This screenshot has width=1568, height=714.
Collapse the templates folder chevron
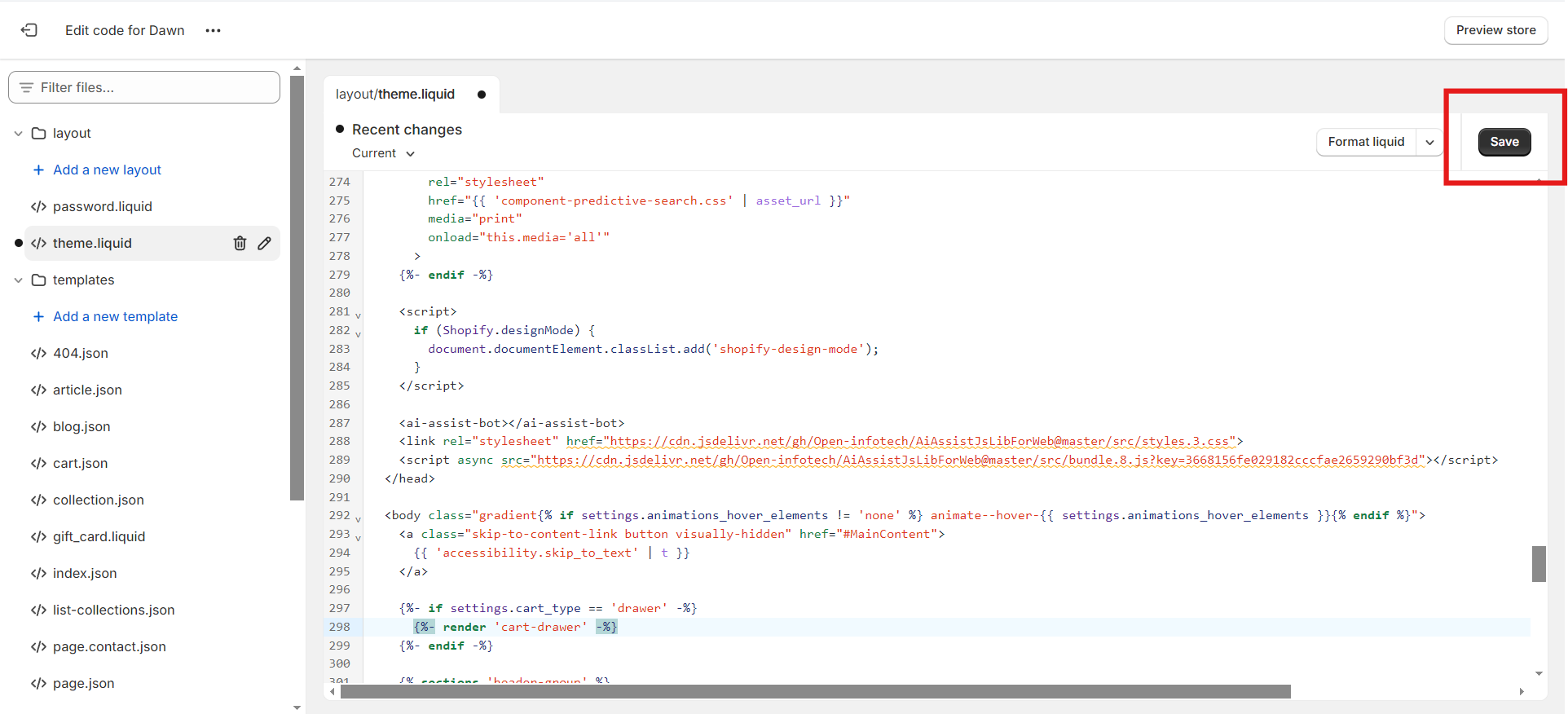[x=18, y=280]
